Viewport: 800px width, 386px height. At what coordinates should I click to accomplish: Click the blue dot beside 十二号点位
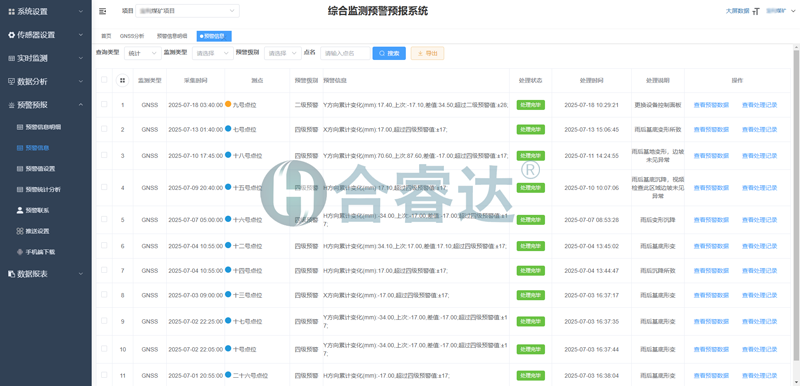click(x=228, y=245)
